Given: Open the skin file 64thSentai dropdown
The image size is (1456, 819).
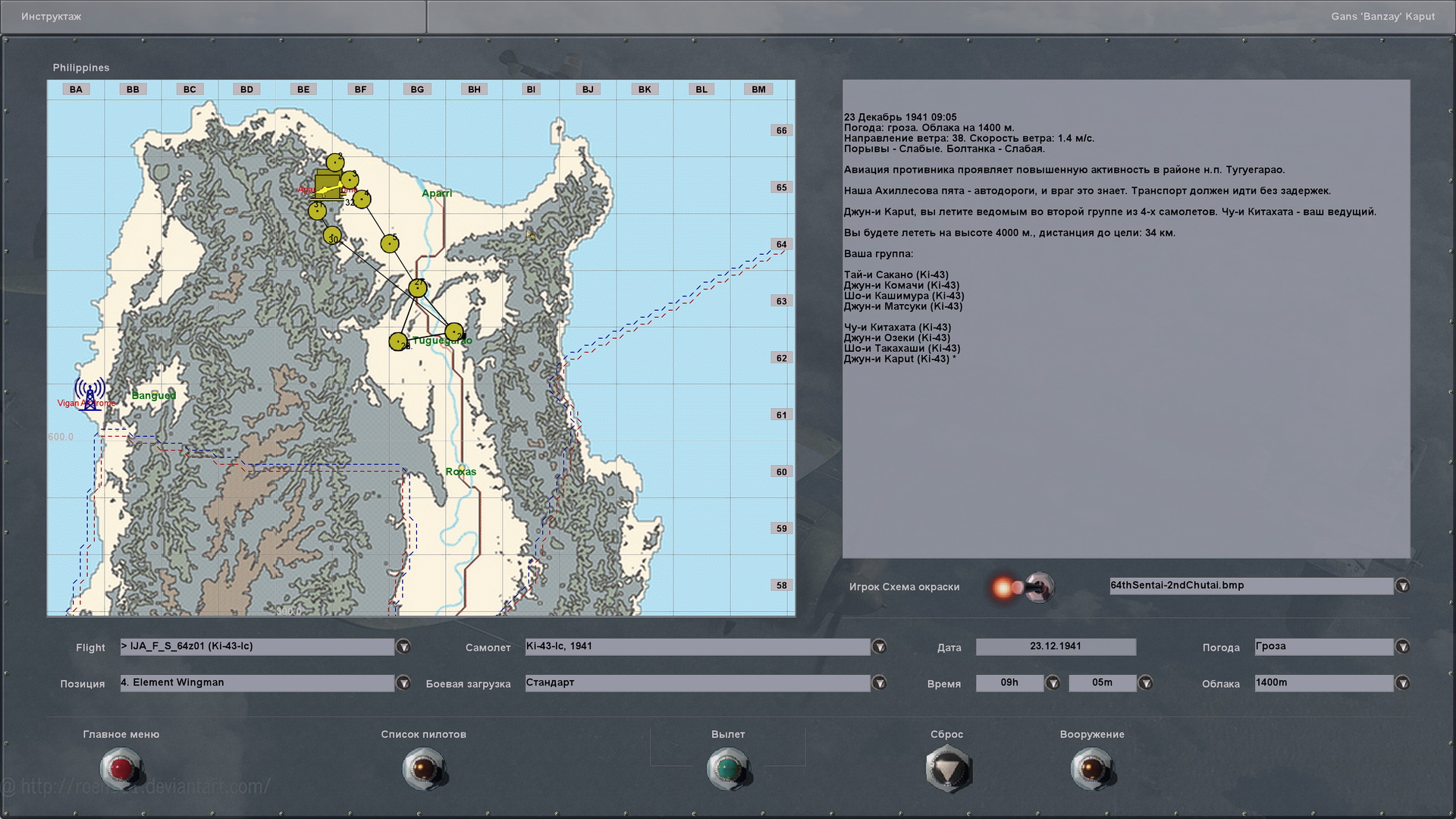Looking at the screenshot, I should pos(1402,586).
